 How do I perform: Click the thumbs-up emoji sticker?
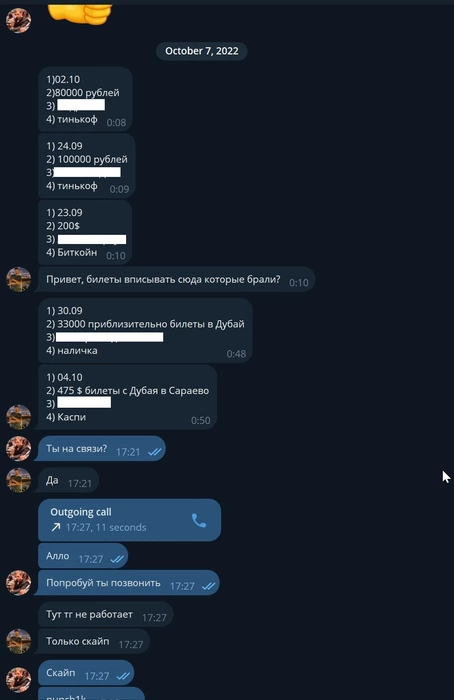point(80,14)
